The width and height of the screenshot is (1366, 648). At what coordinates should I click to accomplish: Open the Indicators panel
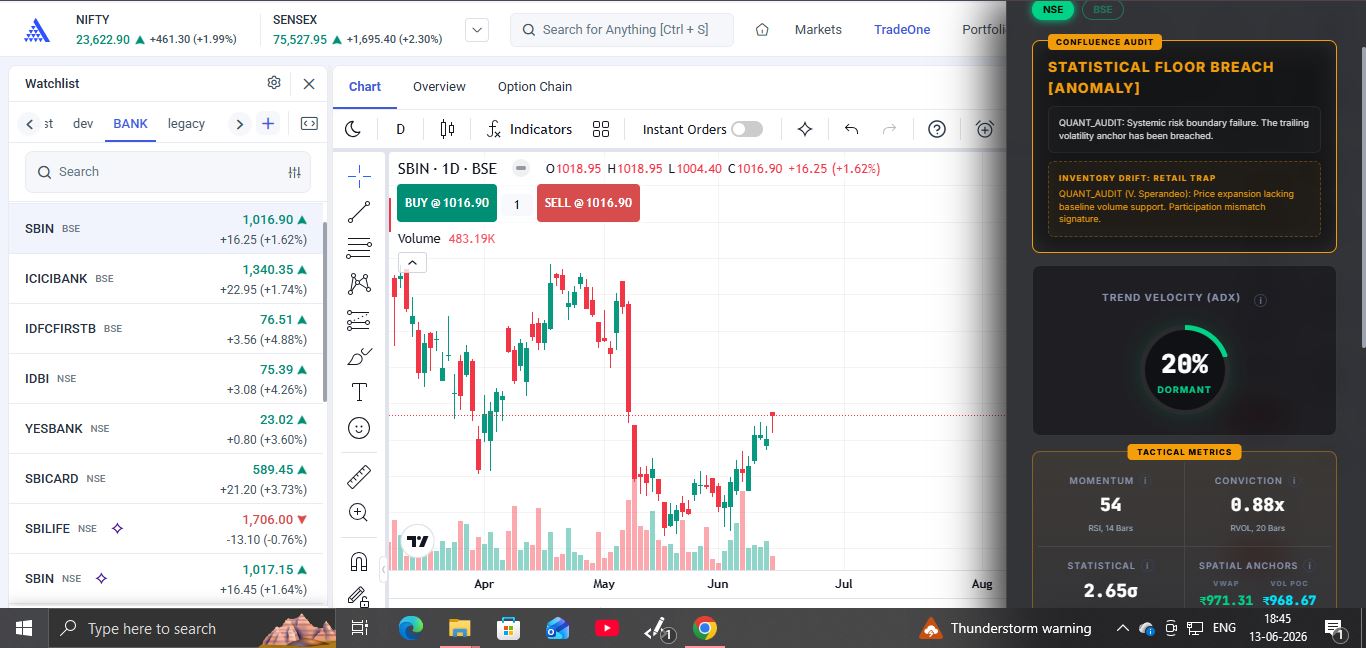[529, 129]
